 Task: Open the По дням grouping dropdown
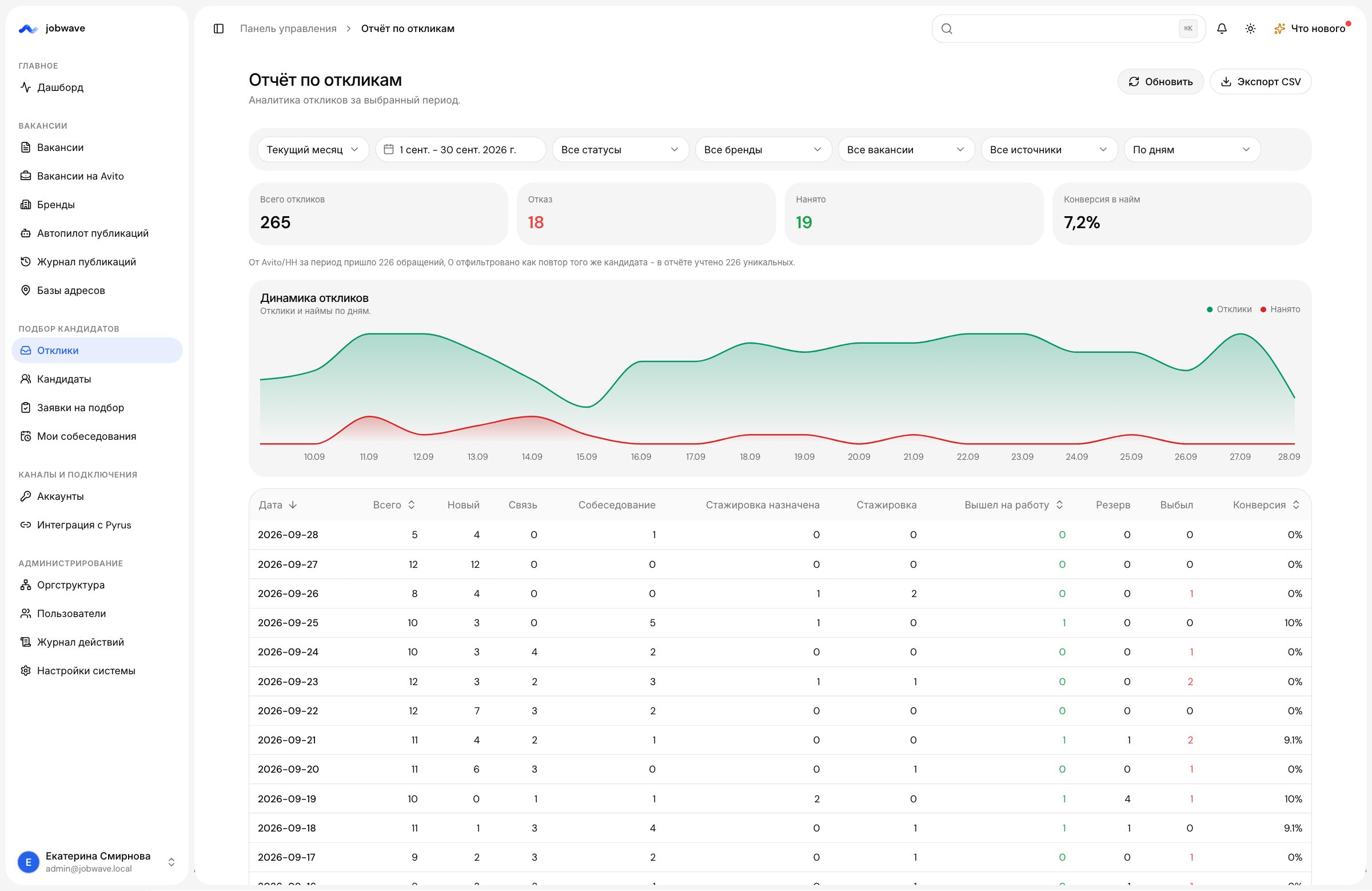point(1192,149)
